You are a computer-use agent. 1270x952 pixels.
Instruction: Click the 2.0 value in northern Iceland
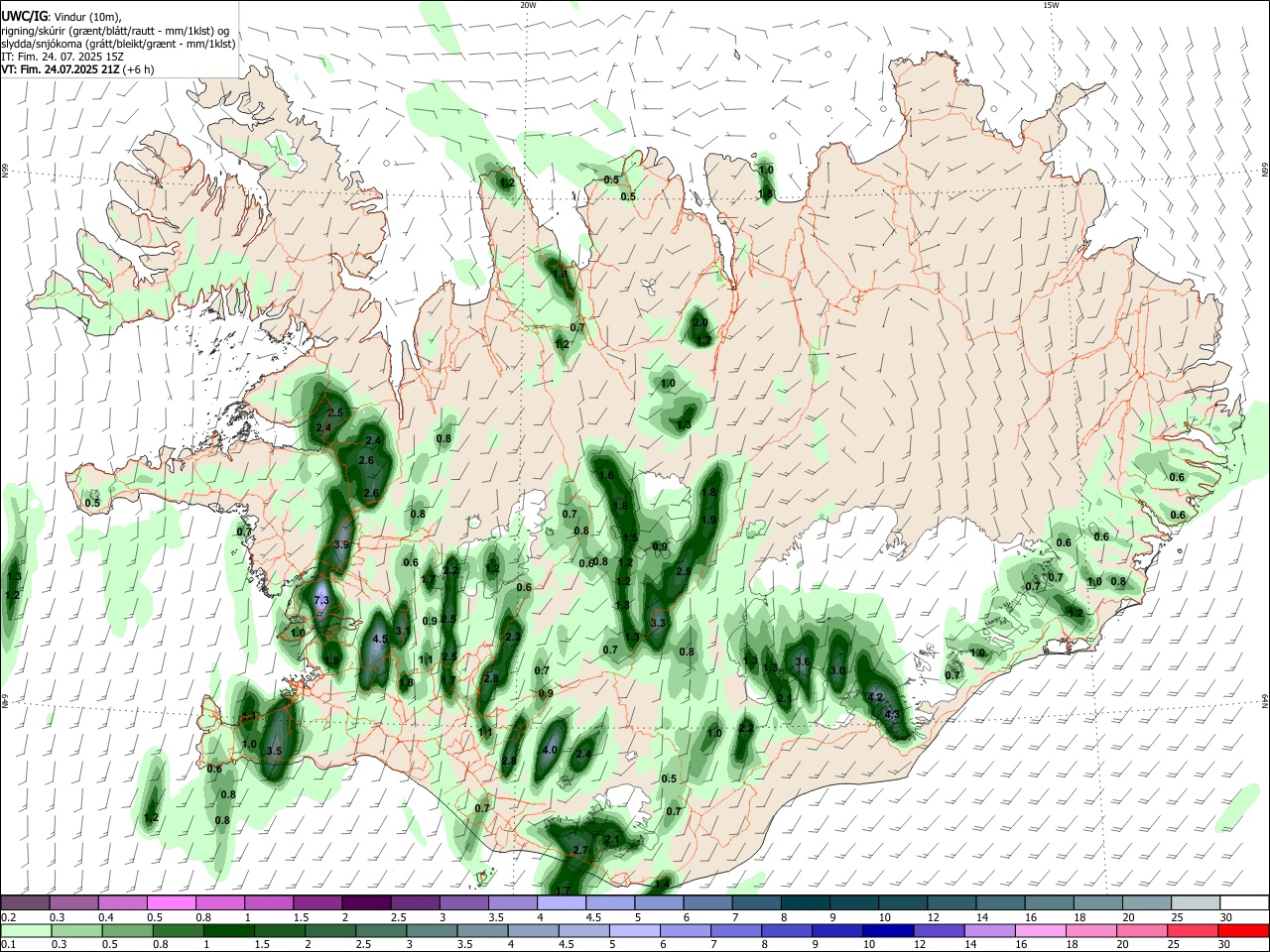point(699,322)
